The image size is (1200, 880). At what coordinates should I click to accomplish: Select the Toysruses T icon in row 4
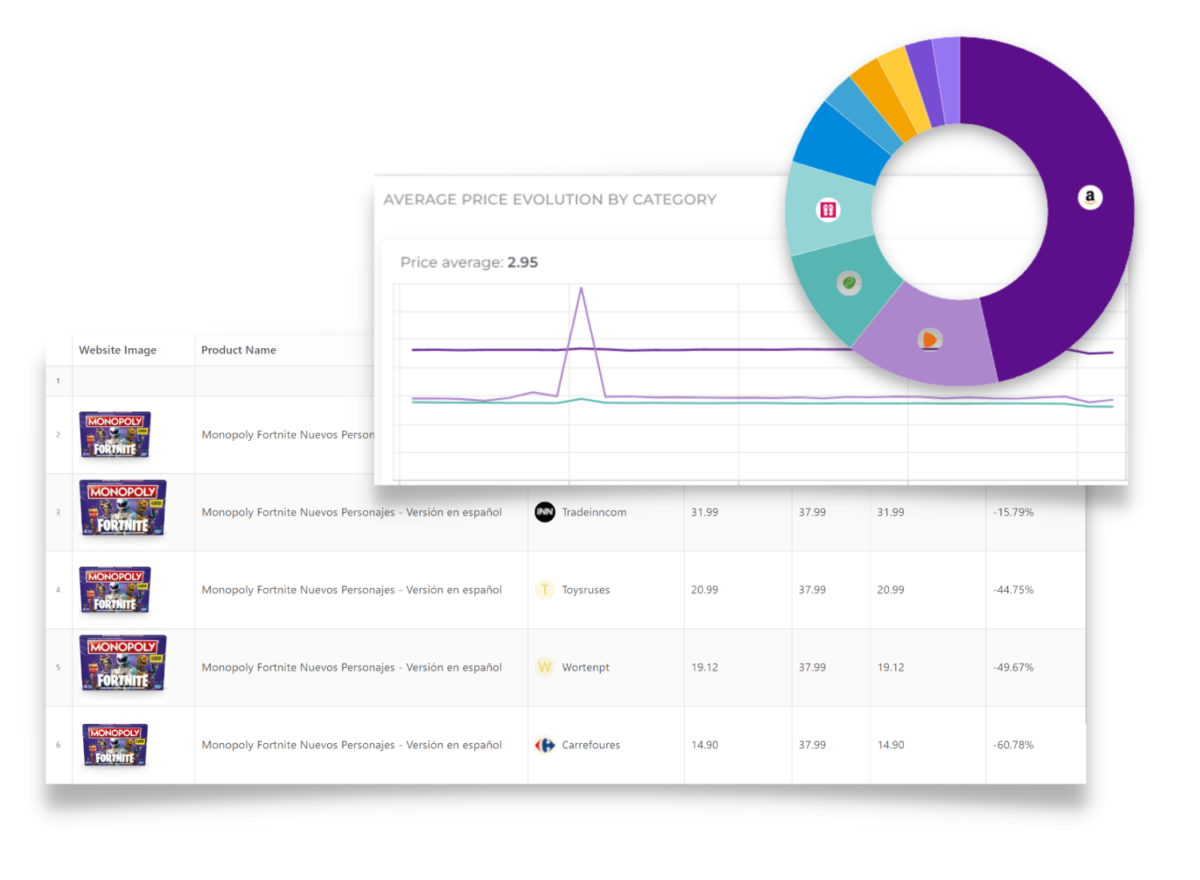[544, 590]
